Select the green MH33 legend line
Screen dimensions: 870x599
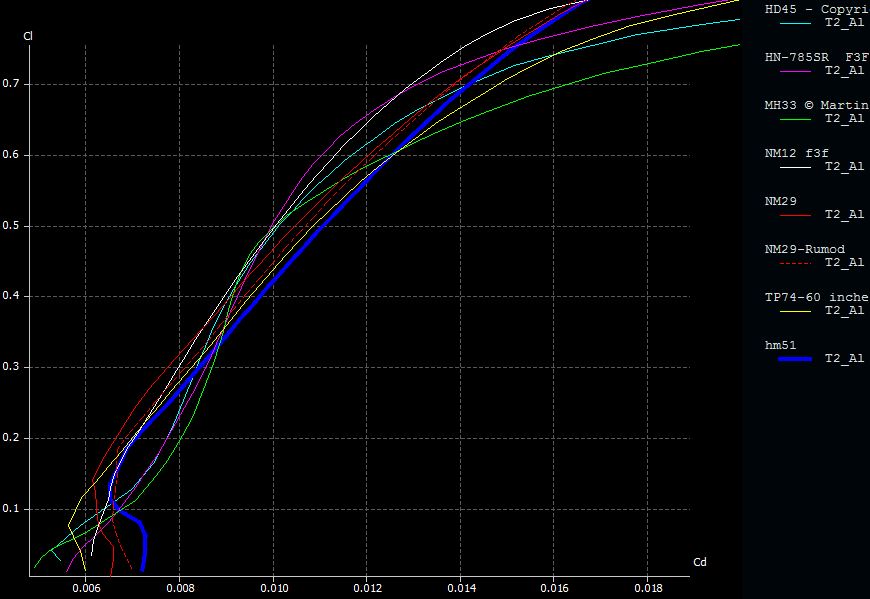[x=794, y=119]
